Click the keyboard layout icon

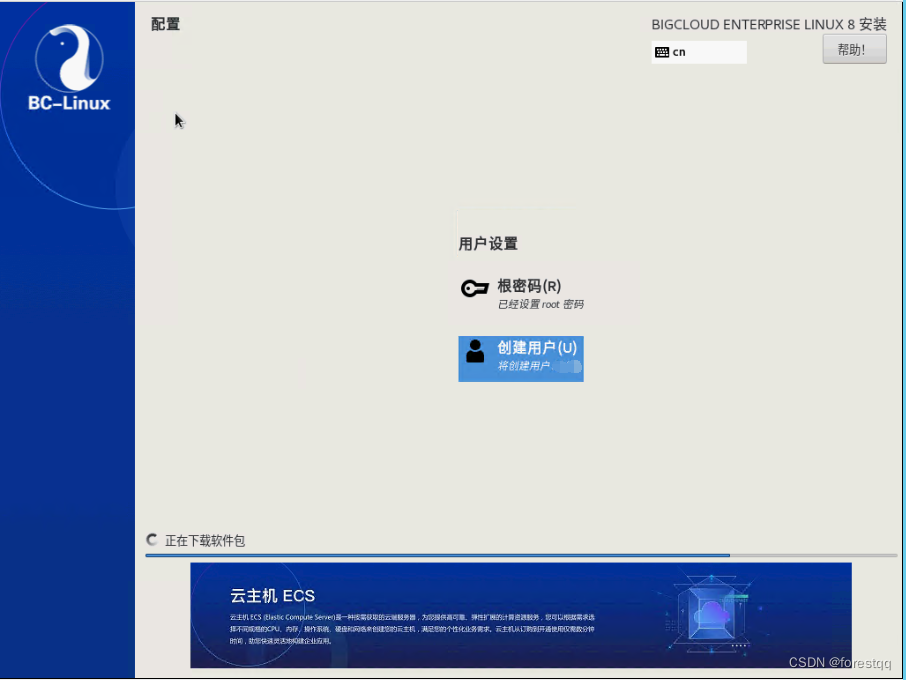[x=662, y=53]
